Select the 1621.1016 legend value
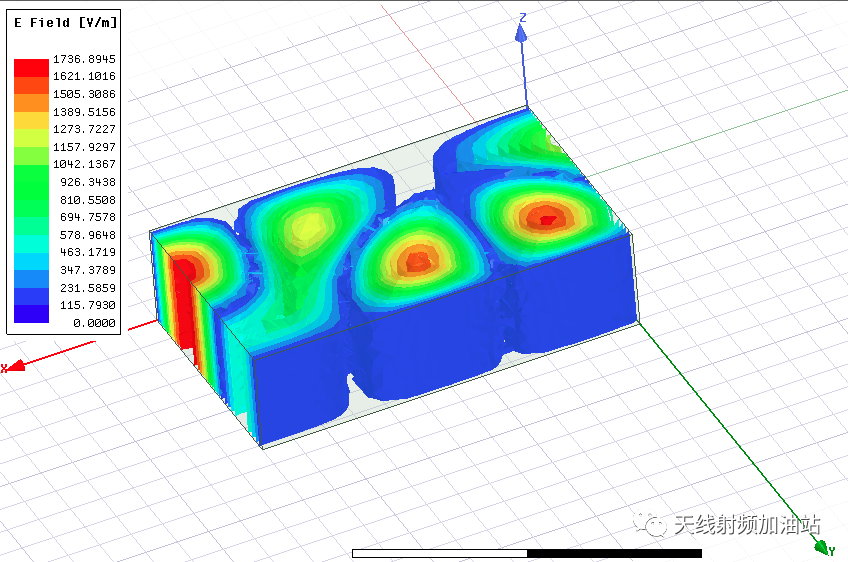Viewport: 848px width, 562px height. 84,76
